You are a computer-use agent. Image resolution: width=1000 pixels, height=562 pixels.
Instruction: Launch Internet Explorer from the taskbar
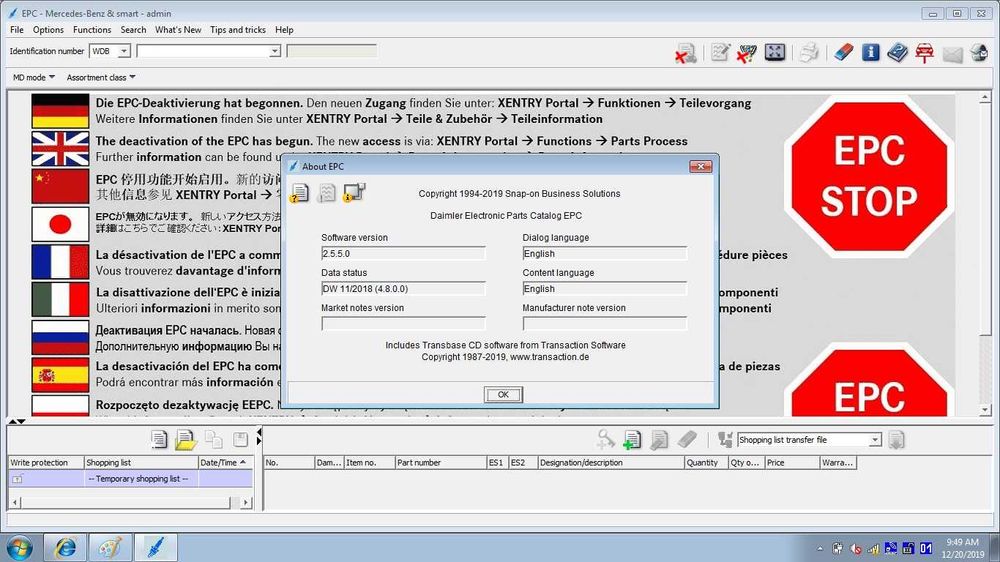click(65, 547)
